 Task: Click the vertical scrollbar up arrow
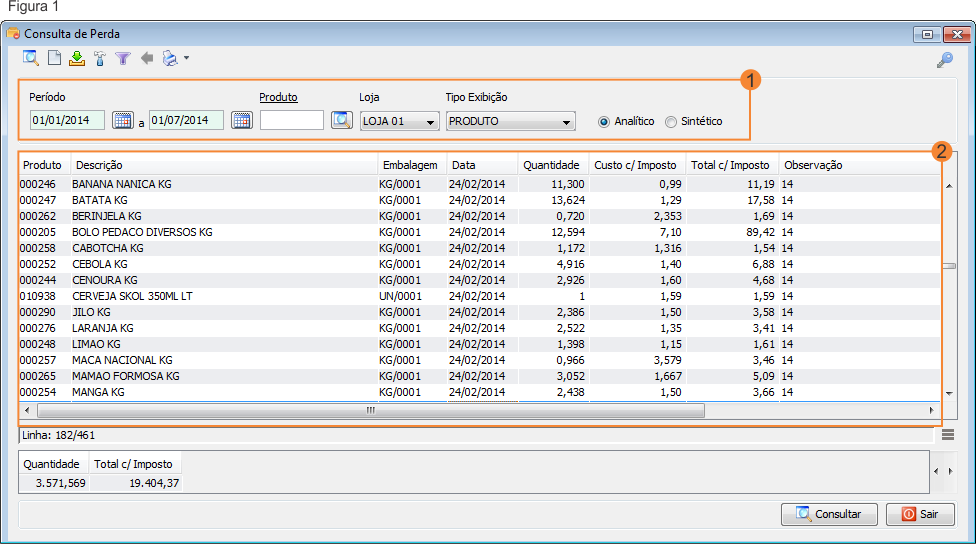(949, 185)
